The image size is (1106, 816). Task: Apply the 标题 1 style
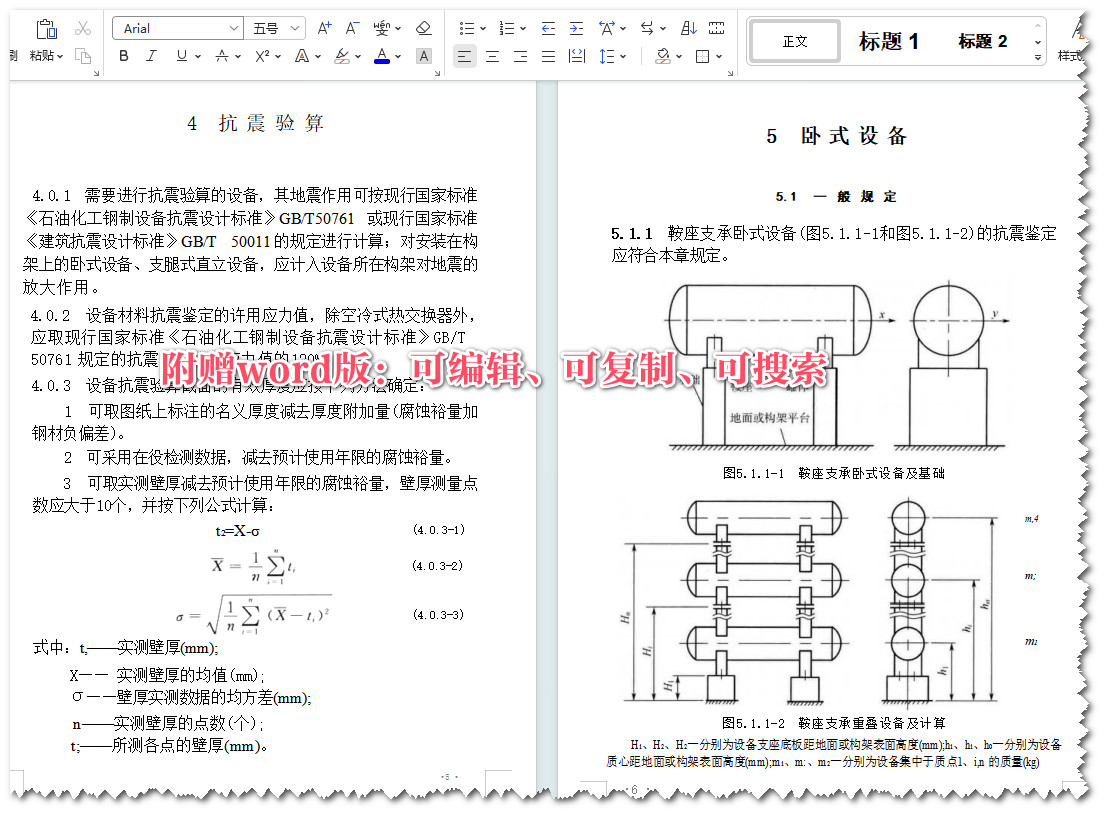coord(890,41)
